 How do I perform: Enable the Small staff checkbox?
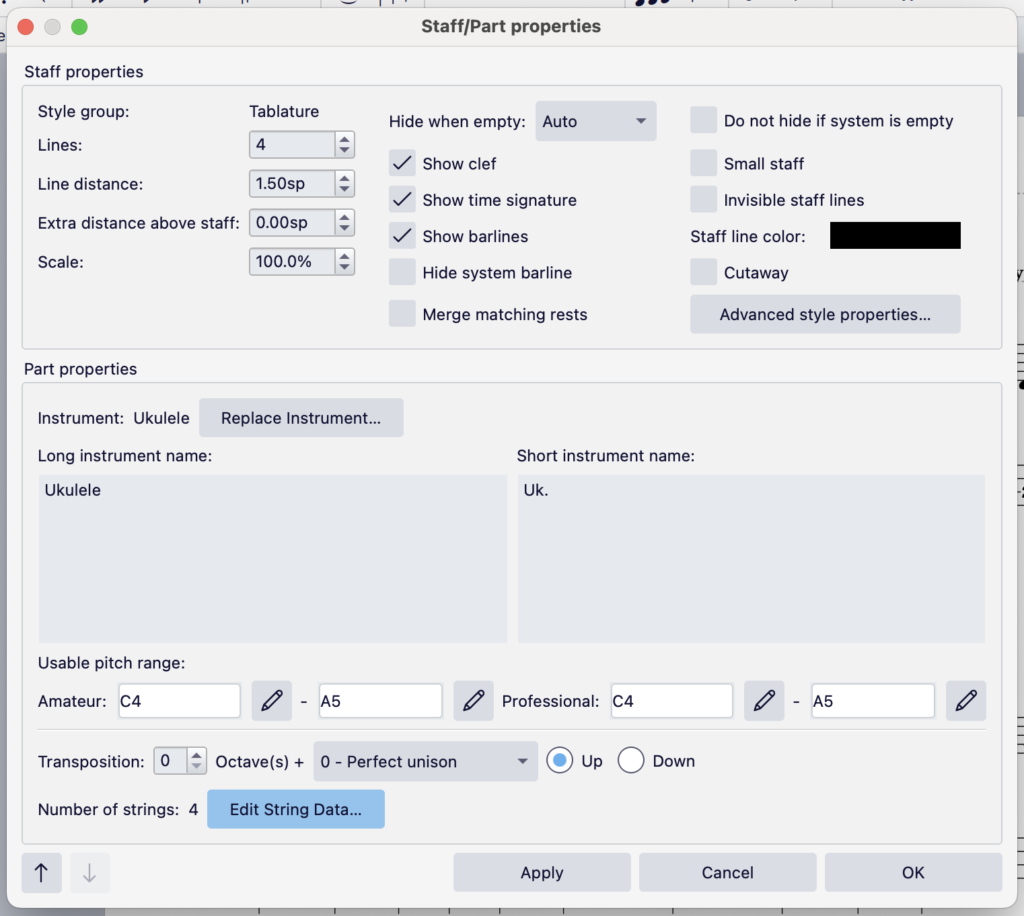[x=704, y=164]
